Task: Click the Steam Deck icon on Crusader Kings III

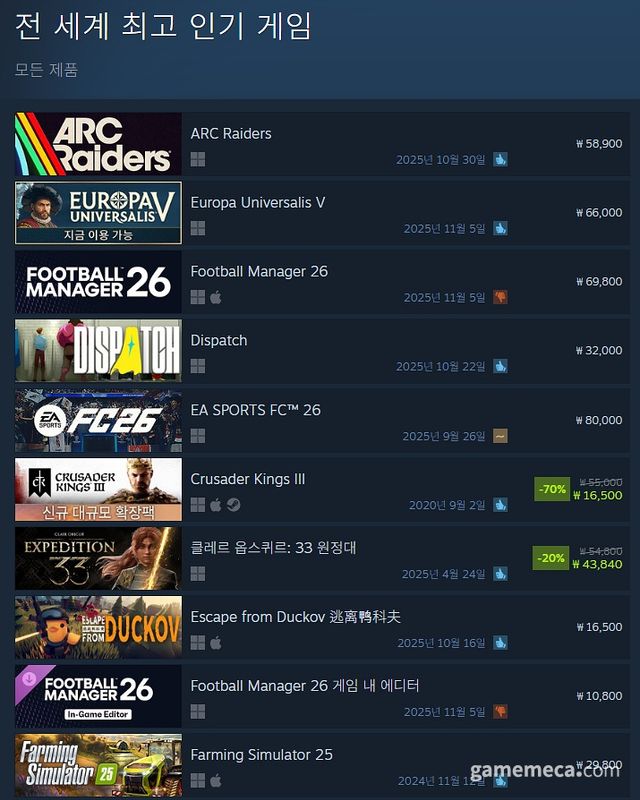Action: [234, 505]
